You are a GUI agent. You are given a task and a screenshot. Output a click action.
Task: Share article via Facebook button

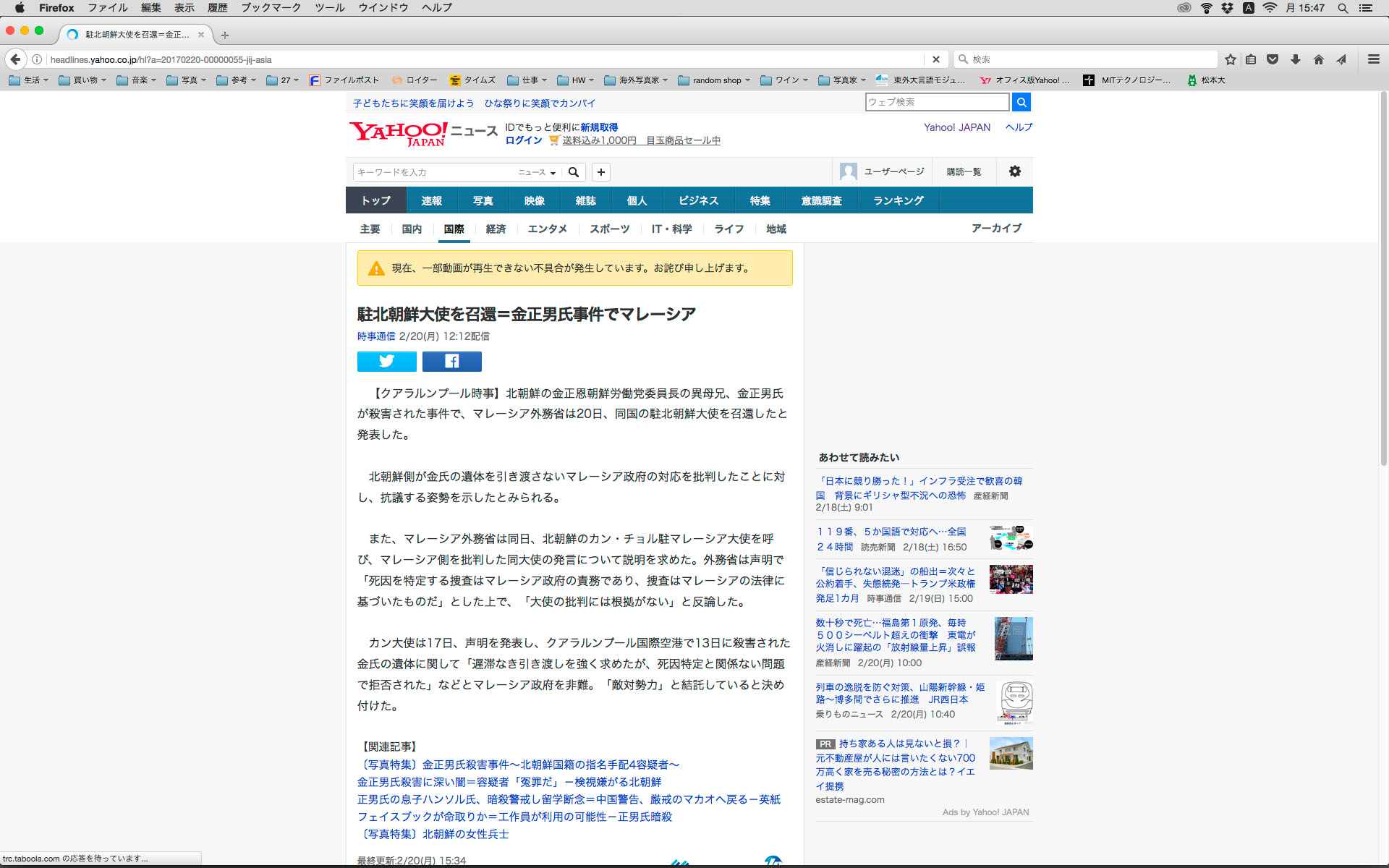pos(451,361)
